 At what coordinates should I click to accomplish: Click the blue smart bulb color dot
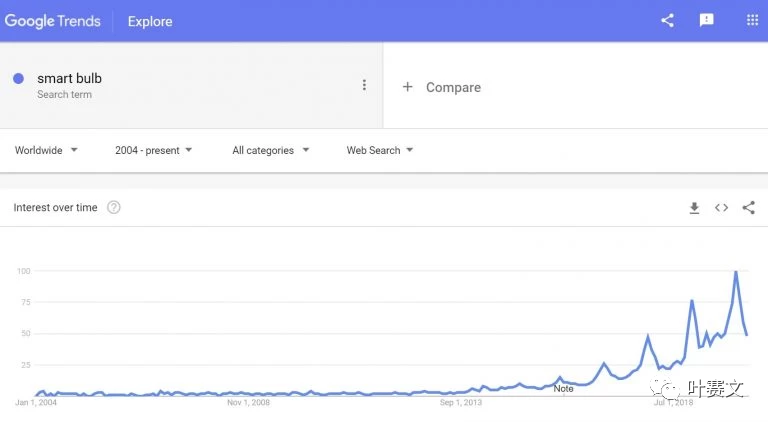pos(19,79)
